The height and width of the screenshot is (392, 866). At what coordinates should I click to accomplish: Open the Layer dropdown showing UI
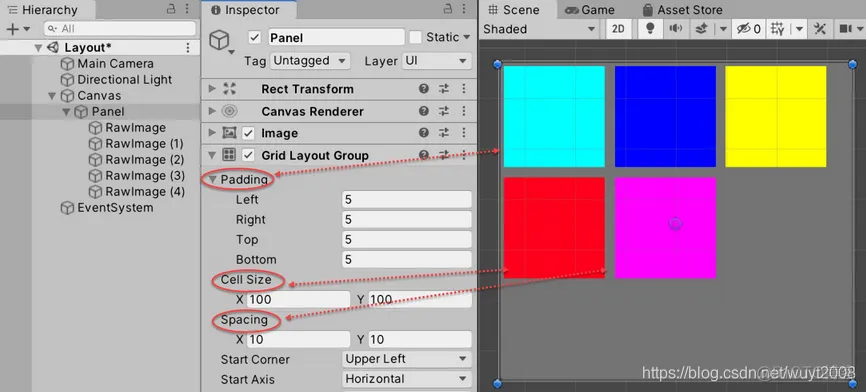pyautogui.click(x=436, y=61)
